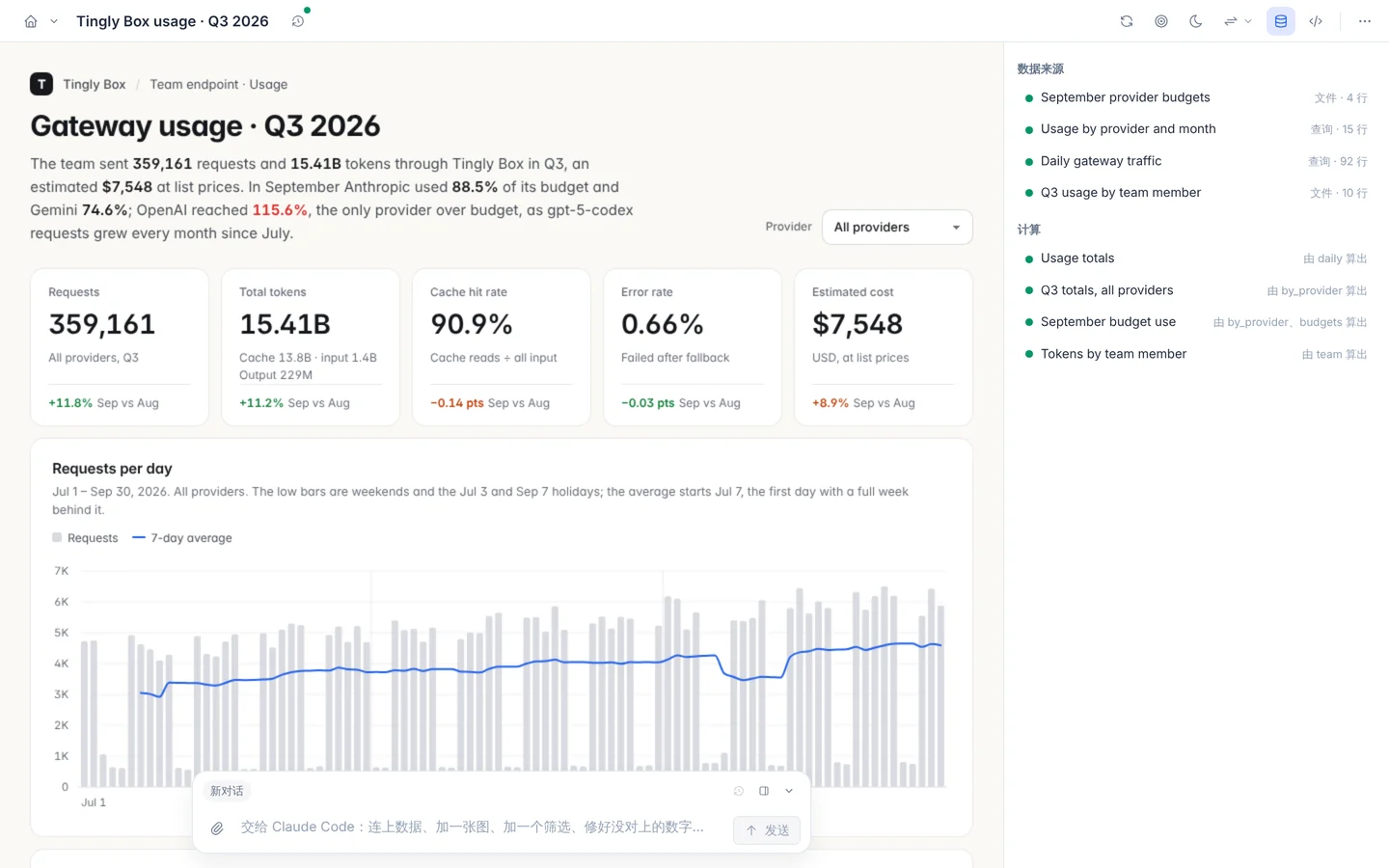
Task: Open September provider budgets data source
Action: click(x=1195, y=97)
